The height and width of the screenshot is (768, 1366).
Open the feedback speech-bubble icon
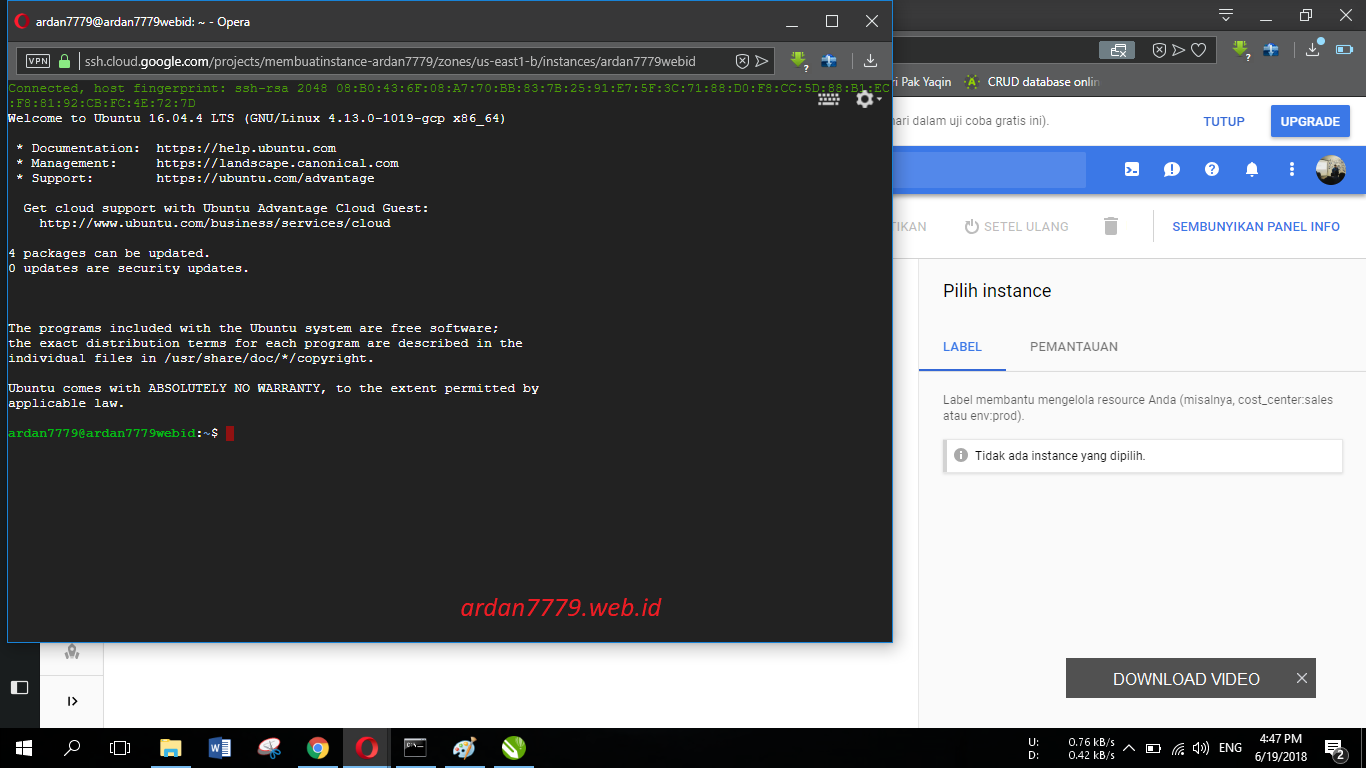[x=1171, y=170]
